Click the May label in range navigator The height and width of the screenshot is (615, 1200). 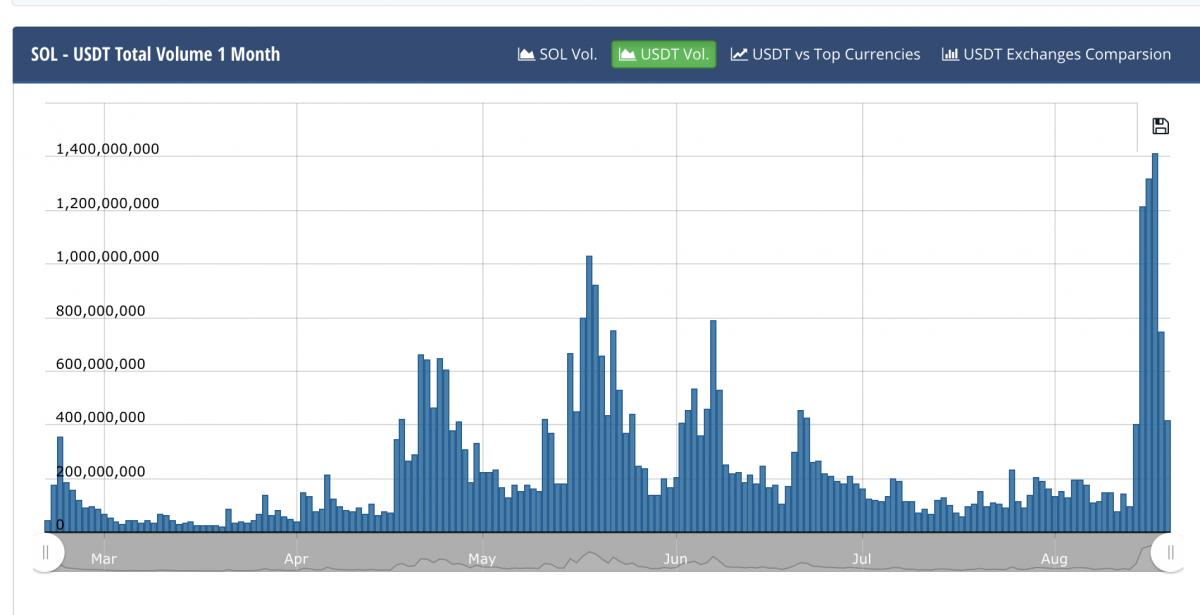pyautogui.click(x=482, y=559)
